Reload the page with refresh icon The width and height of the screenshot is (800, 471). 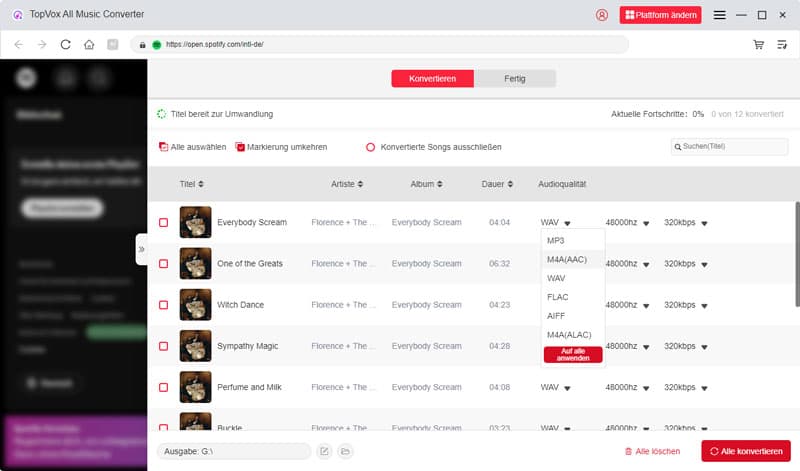tap(66, 44)
